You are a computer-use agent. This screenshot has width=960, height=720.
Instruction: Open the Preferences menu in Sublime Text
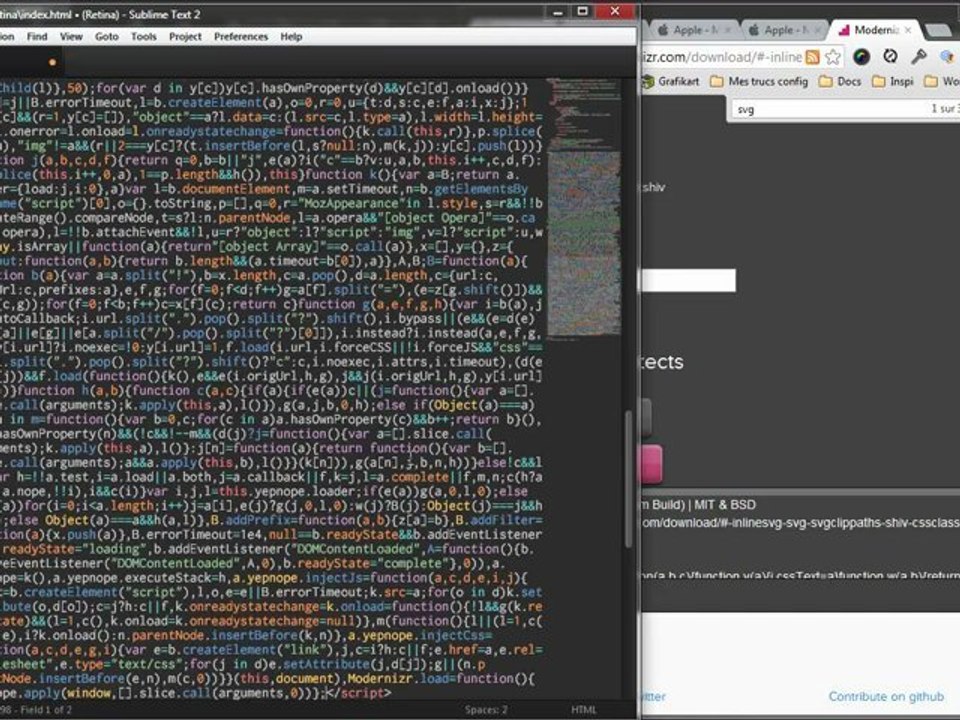(241, 37)
